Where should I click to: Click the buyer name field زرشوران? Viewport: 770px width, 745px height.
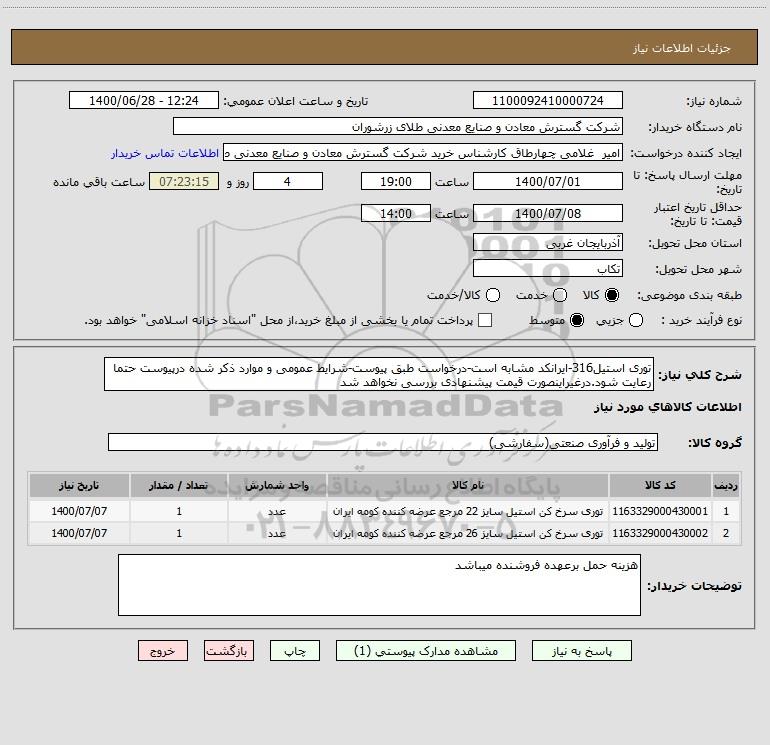398,126
